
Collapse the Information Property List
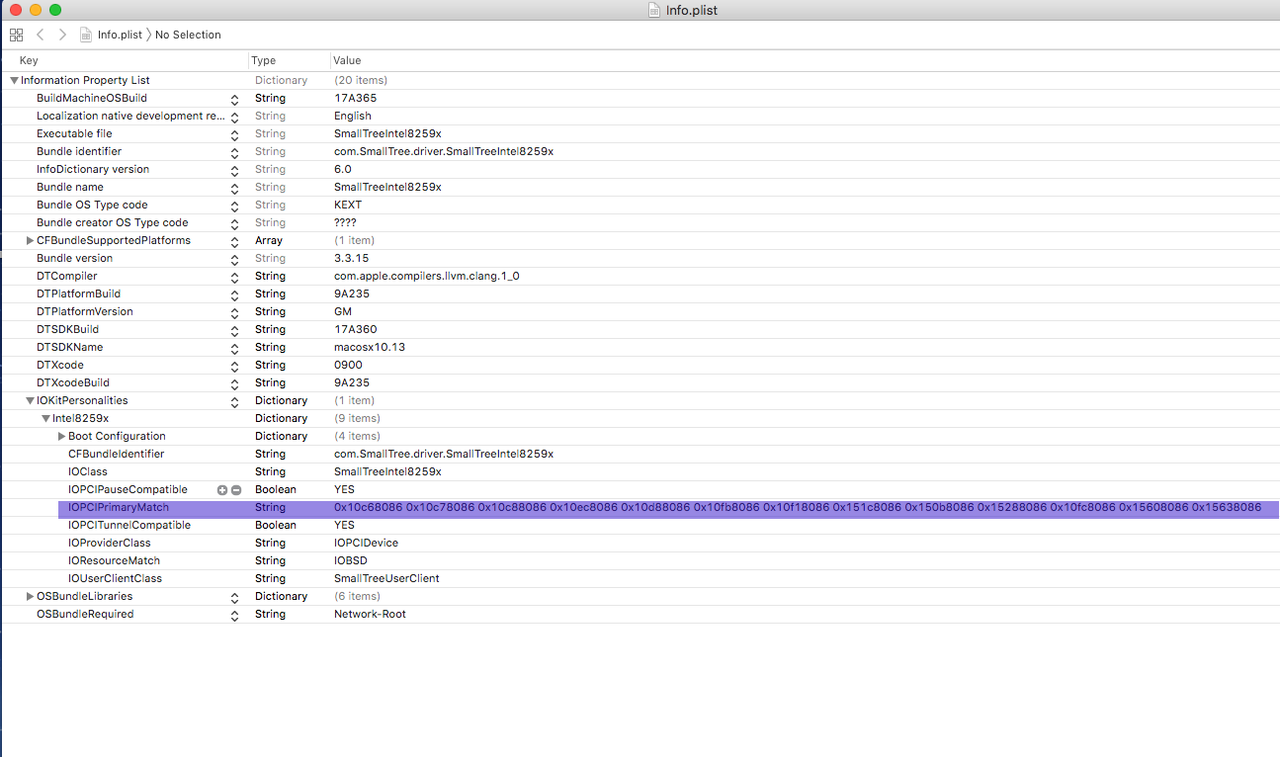[14, 80]
